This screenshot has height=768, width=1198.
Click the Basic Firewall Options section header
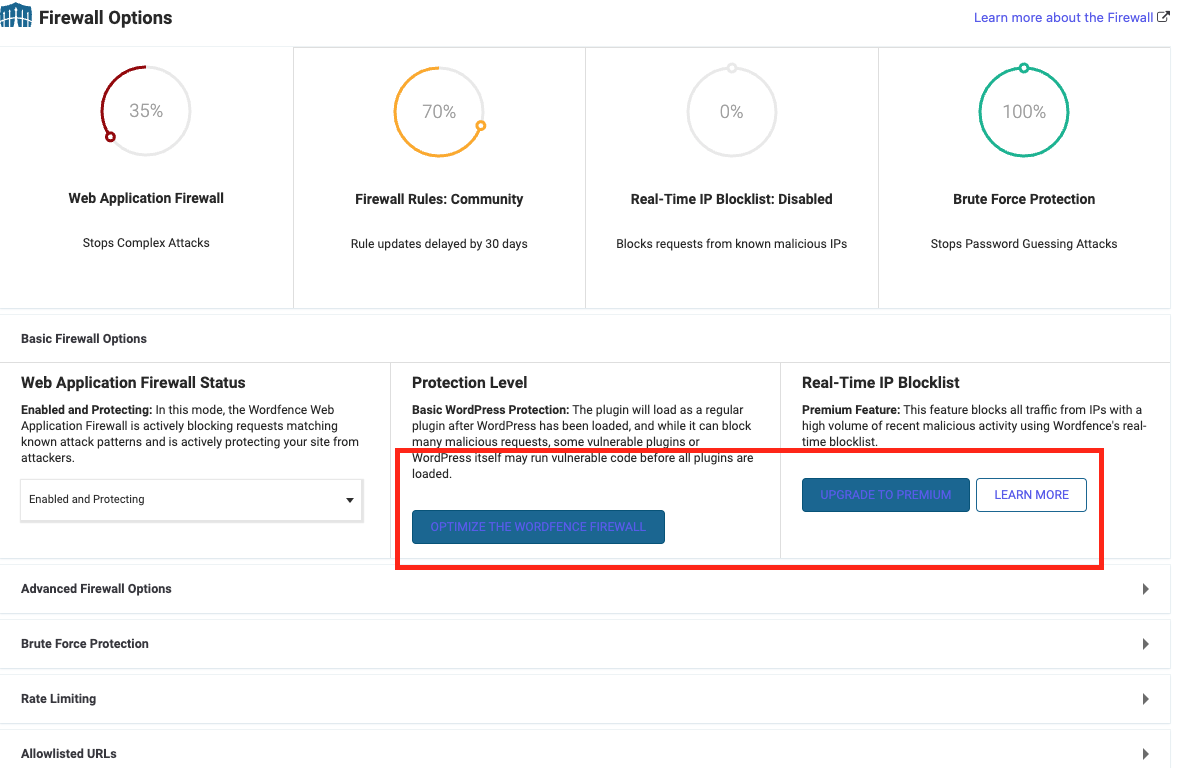coord(585,339)
